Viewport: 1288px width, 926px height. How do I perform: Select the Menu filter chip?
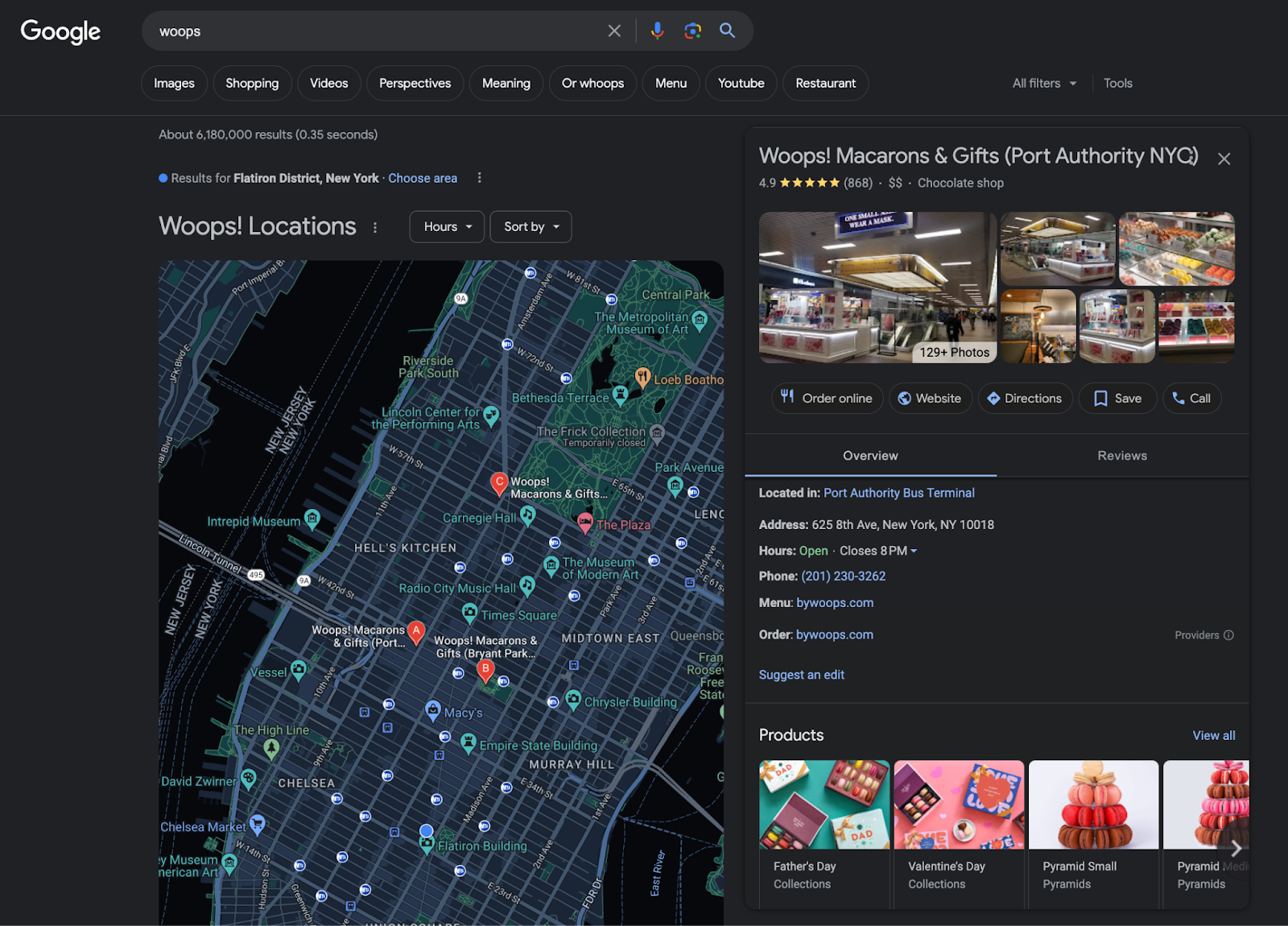pos(671,83)
